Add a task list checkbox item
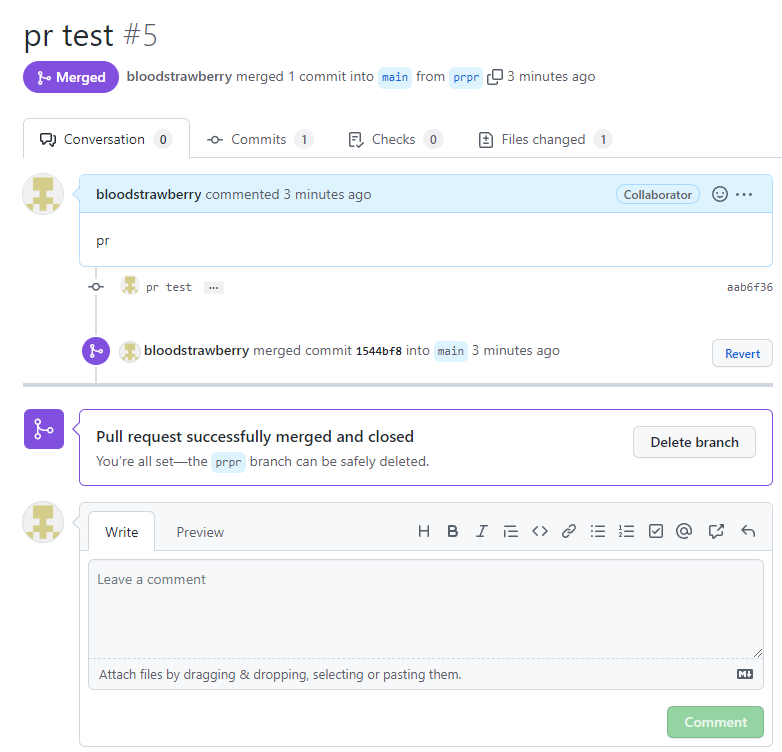The image size is (782, 752). pyautogui.click(x=656, y=531)
